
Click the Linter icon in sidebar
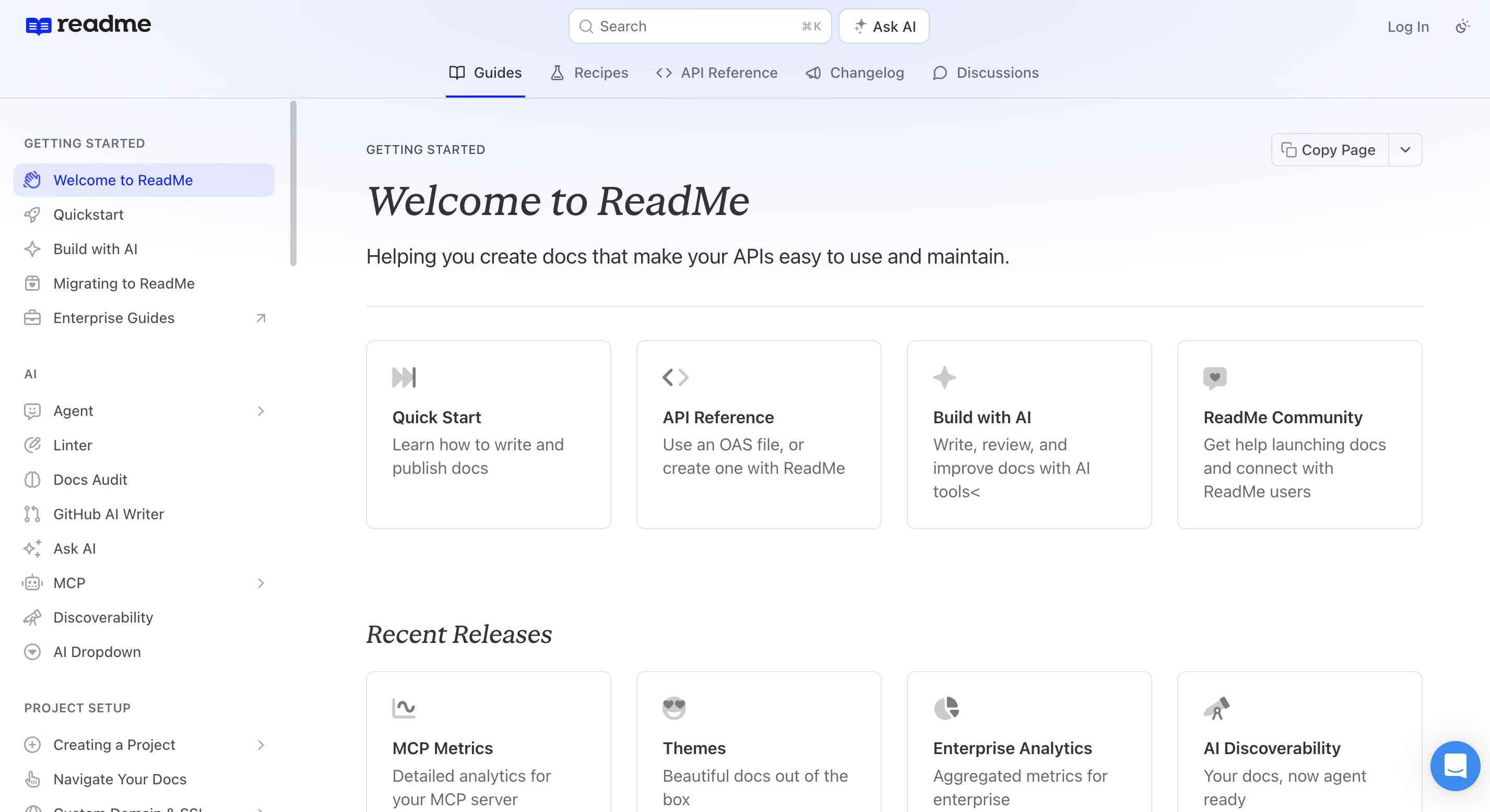pos(32,445)
